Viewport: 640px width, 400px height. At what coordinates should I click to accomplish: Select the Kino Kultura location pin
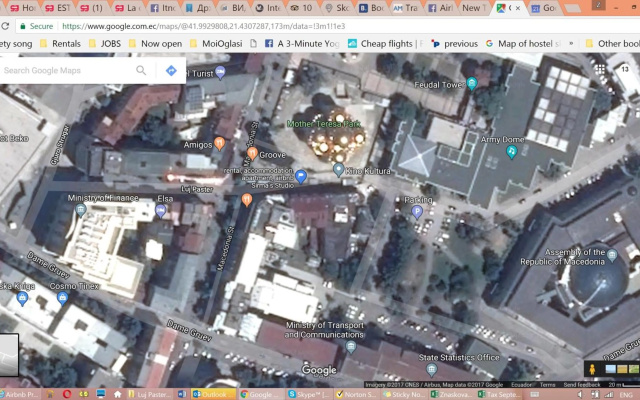[x=338, y=169]
